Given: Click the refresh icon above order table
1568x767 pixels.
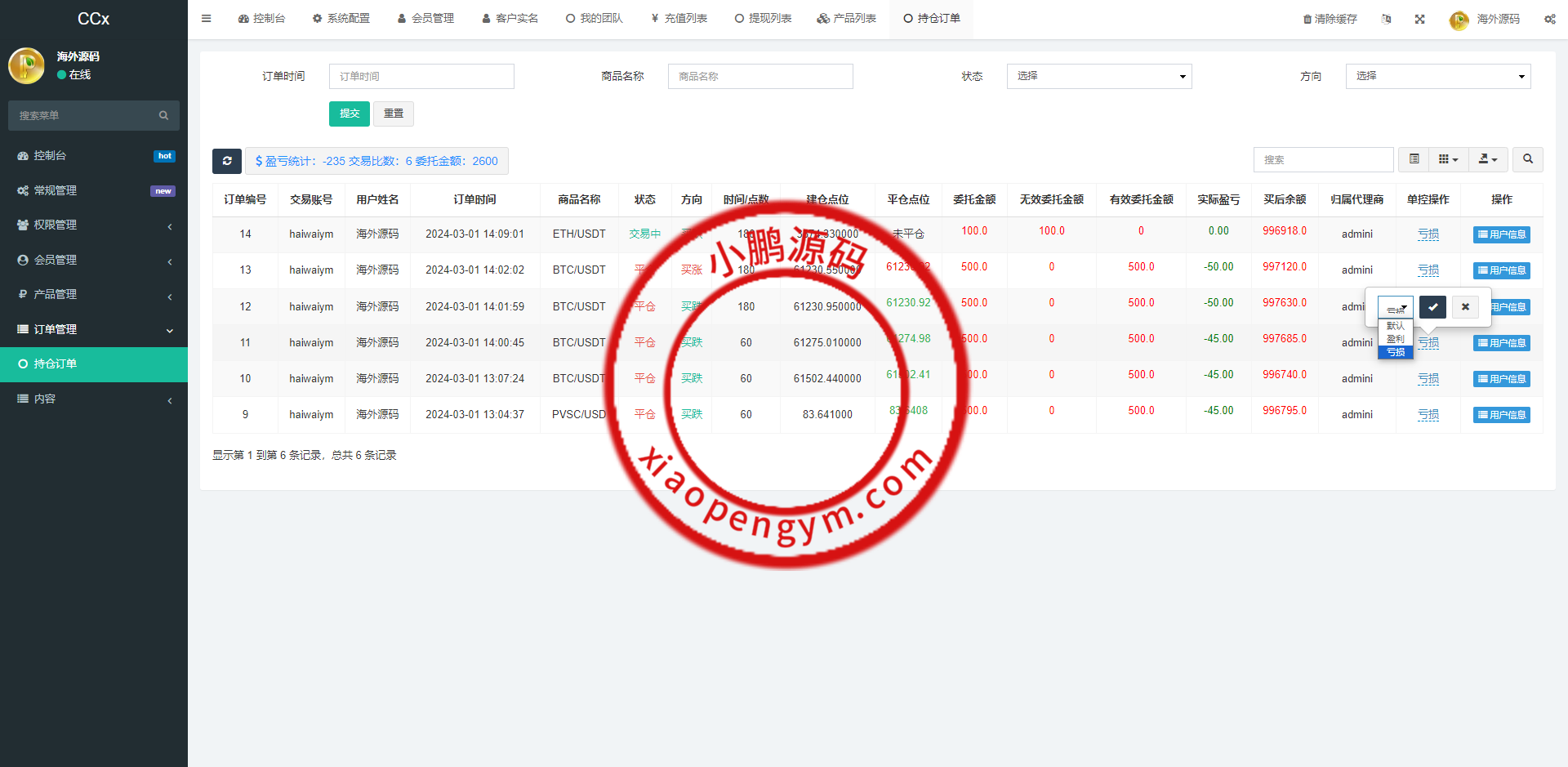Looking at the screenshot, I should [227, 161].
